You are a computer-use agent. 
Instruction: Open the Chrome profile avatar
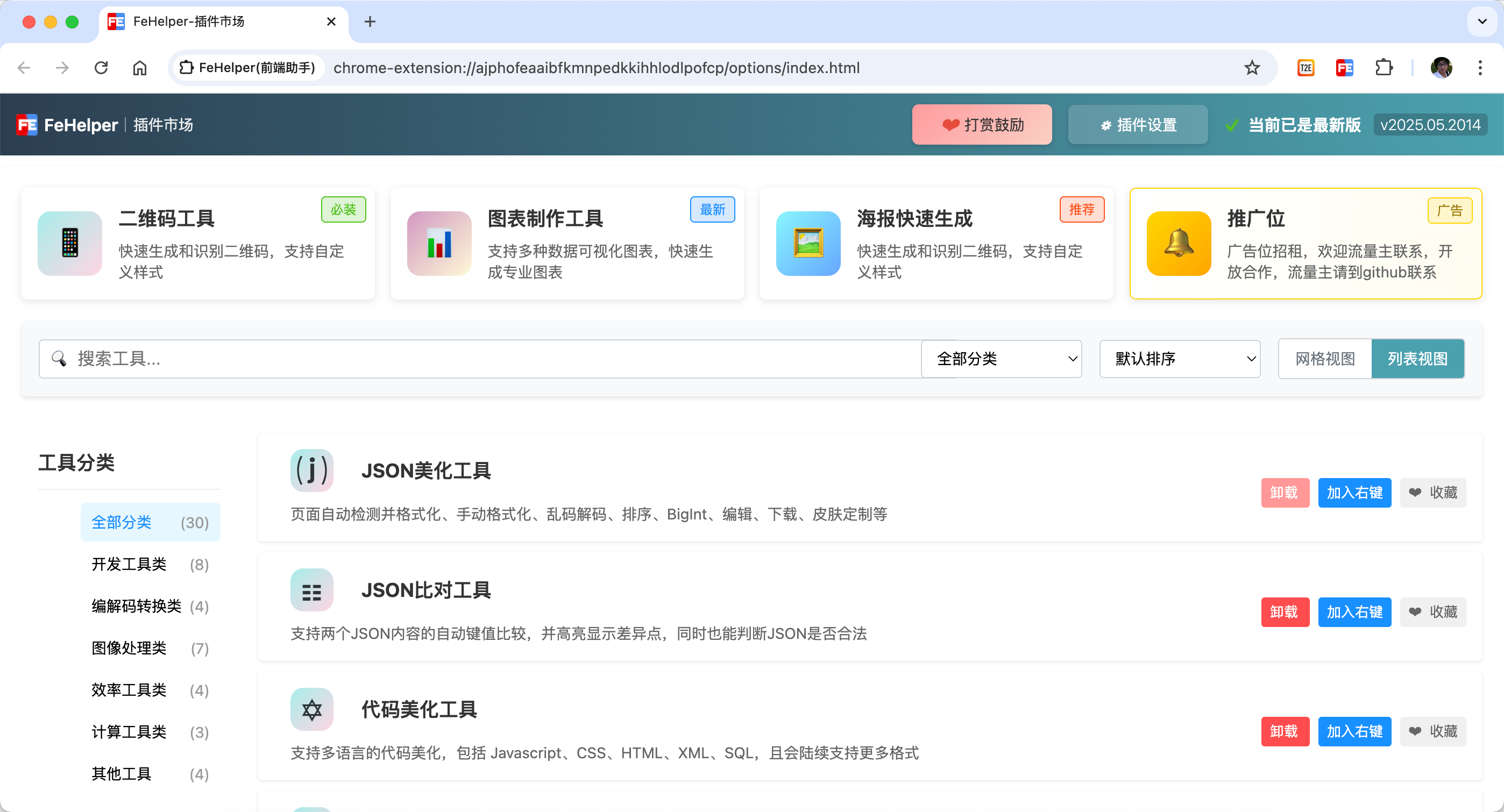tap(1441, 68)
